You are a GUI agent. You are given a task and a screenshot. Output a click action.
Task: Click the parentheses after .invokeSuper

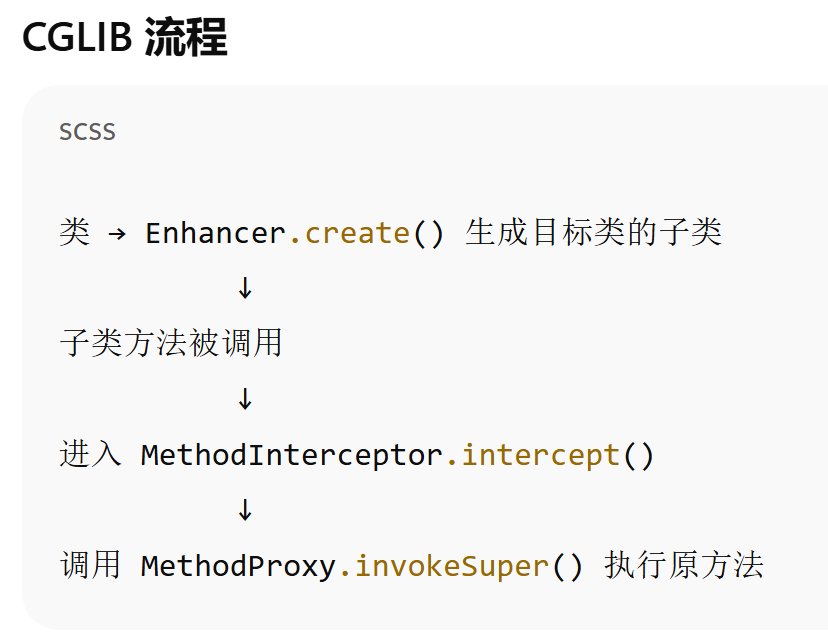pos(567,567)
